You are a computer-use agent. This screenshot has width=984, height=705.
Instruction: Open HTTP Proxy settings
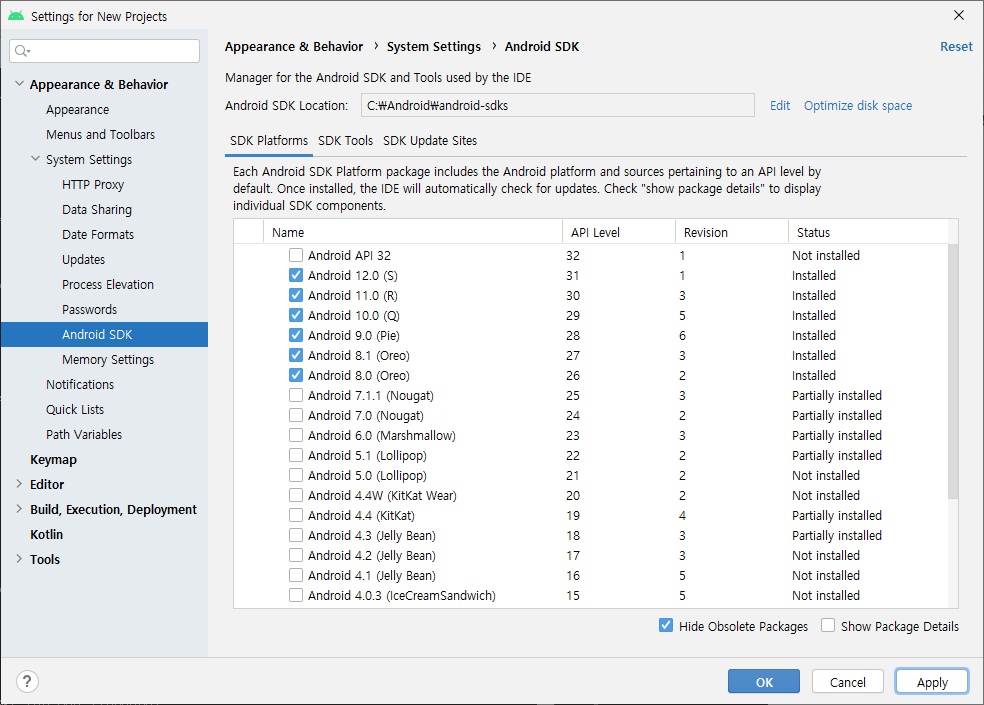point(93,185)
